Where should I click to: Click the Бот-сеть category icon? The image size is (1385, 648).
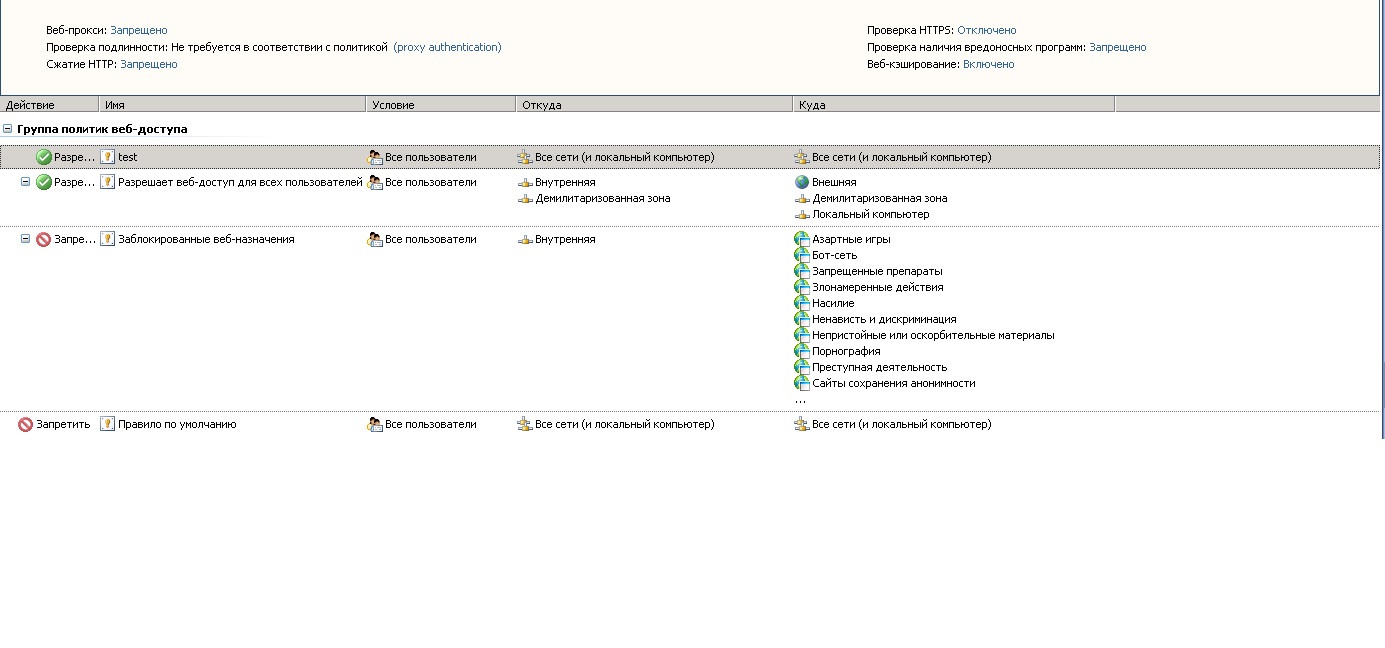click(x=802, y=255)
